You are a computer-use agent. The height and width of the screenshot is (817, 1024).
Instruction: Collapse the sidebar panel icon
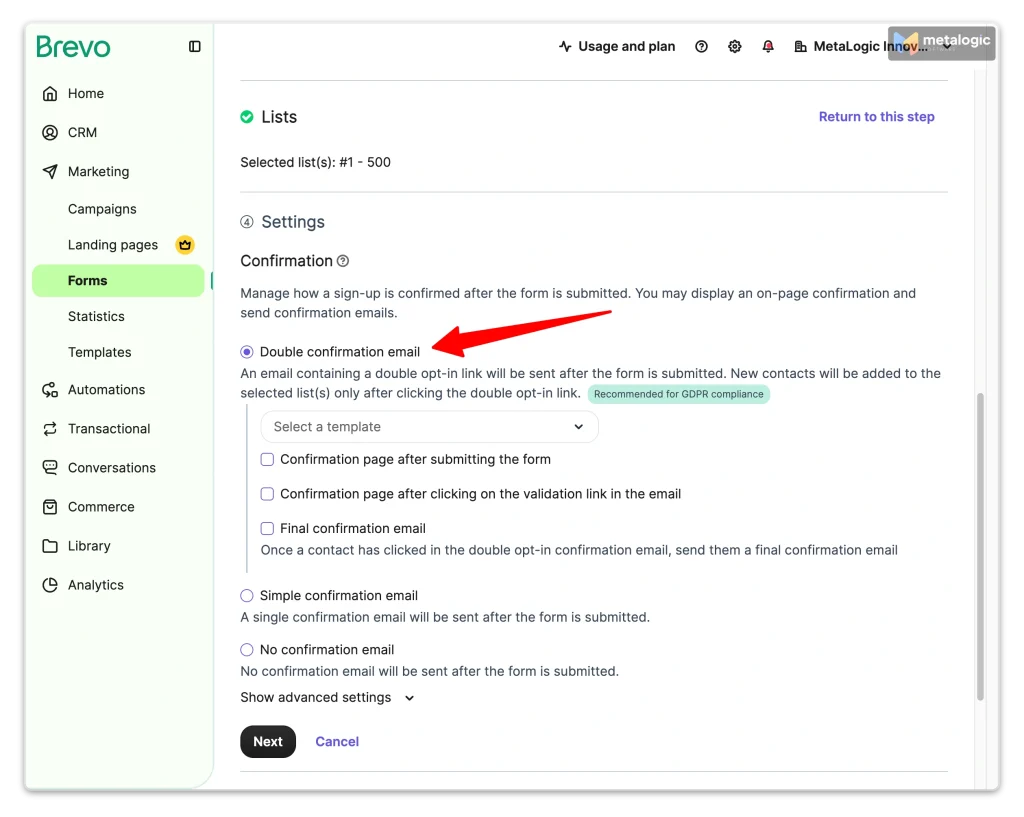coord(195,46)
